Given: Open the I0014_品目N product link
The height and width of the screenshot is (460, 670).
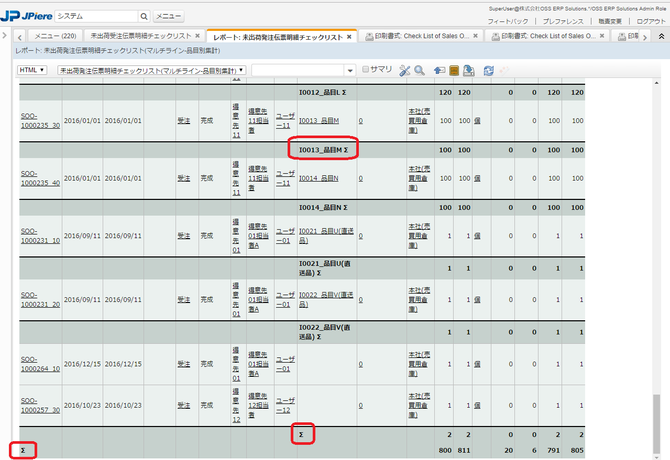Looking at the screenshot, I should click(x=318, y=179).
